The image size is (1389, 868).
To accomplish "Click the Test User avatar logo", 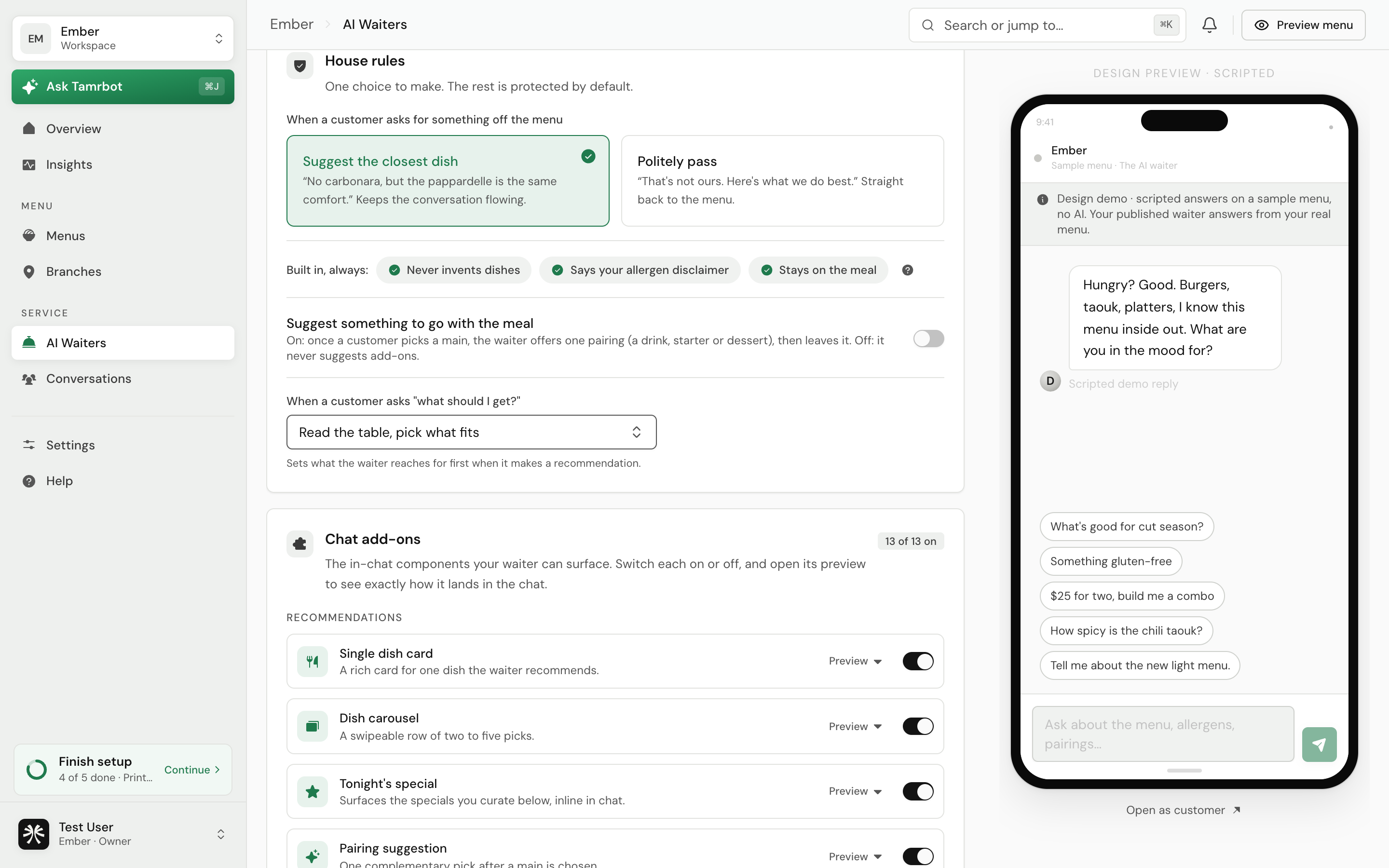I will 34,834.
